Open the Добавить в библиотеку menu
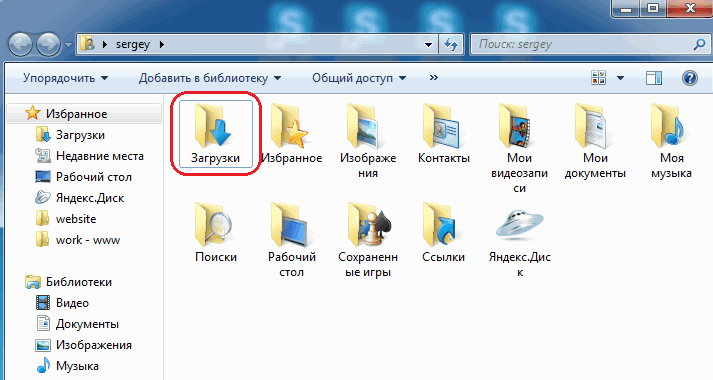713x380 pixels. tap(210, 78)
